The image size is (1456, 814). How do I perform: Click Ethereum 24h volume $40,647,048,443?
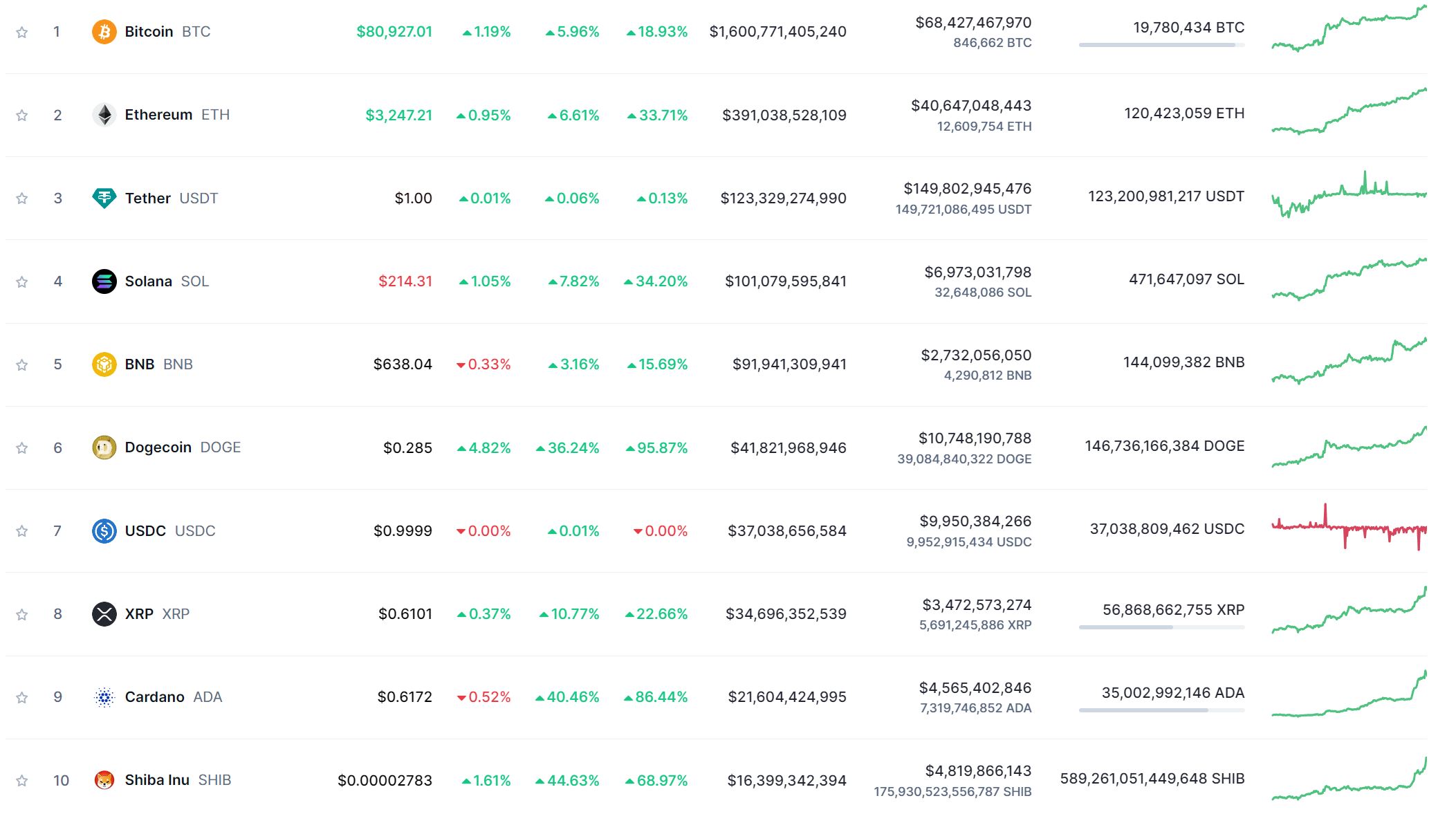point(970,106)
